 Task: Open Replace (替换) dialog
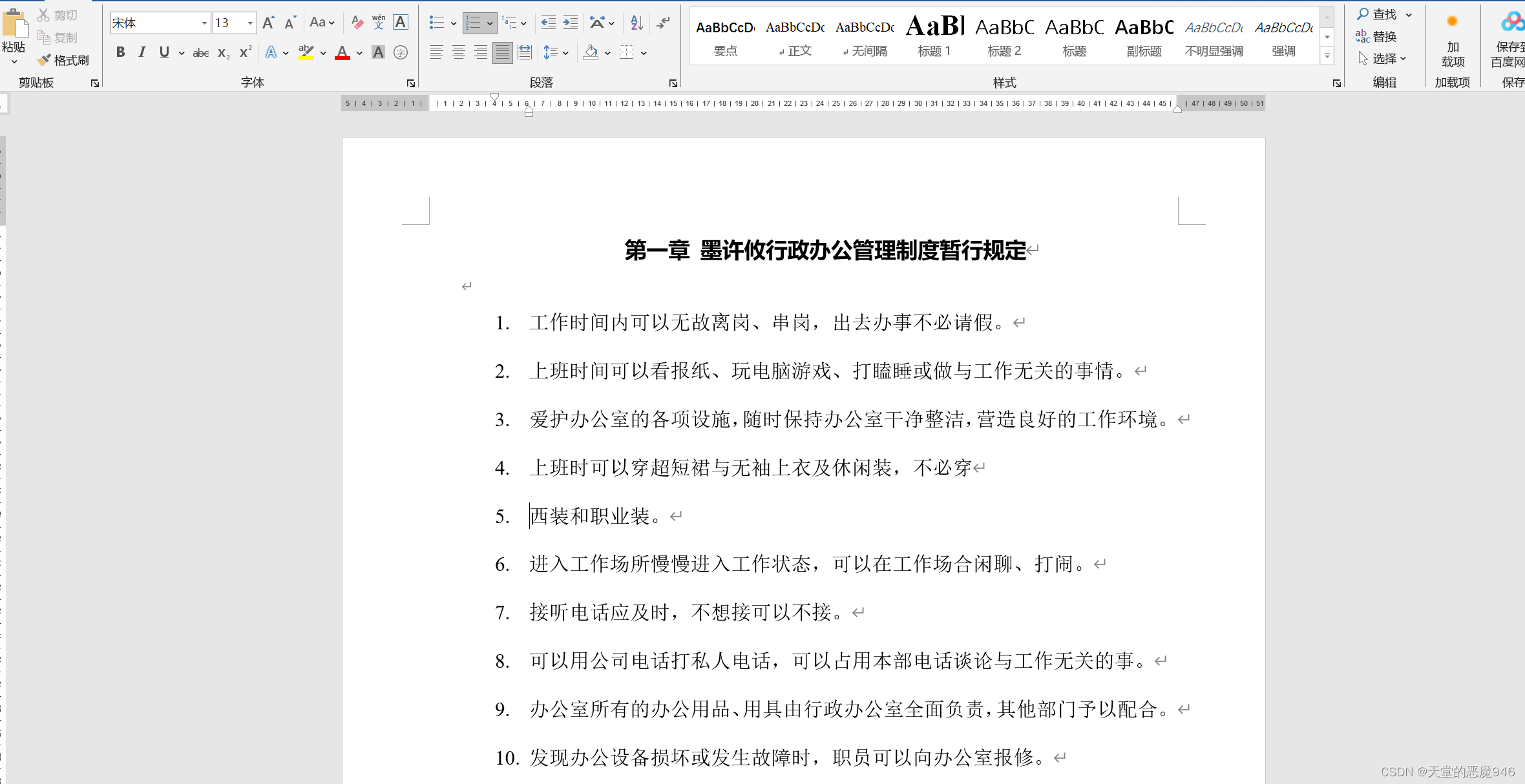[x=1376, y=37]
